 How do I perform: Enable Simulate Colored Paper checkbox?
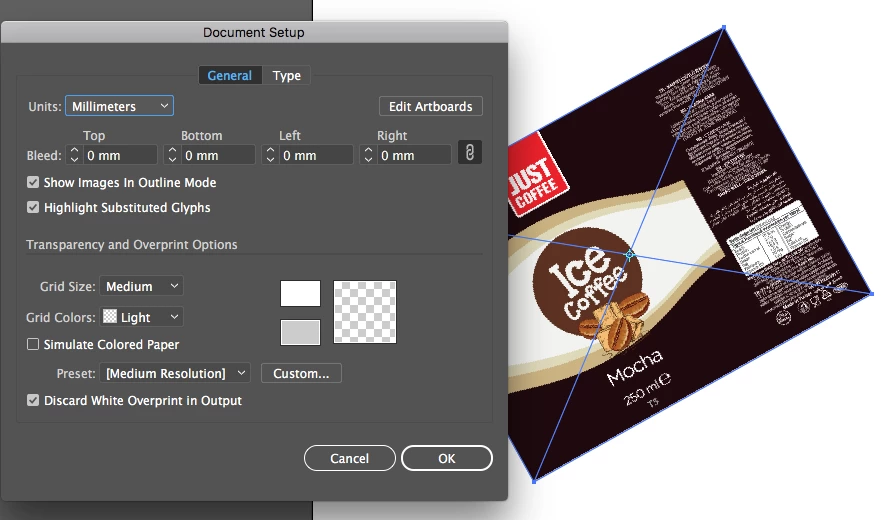tap(33, 344)
